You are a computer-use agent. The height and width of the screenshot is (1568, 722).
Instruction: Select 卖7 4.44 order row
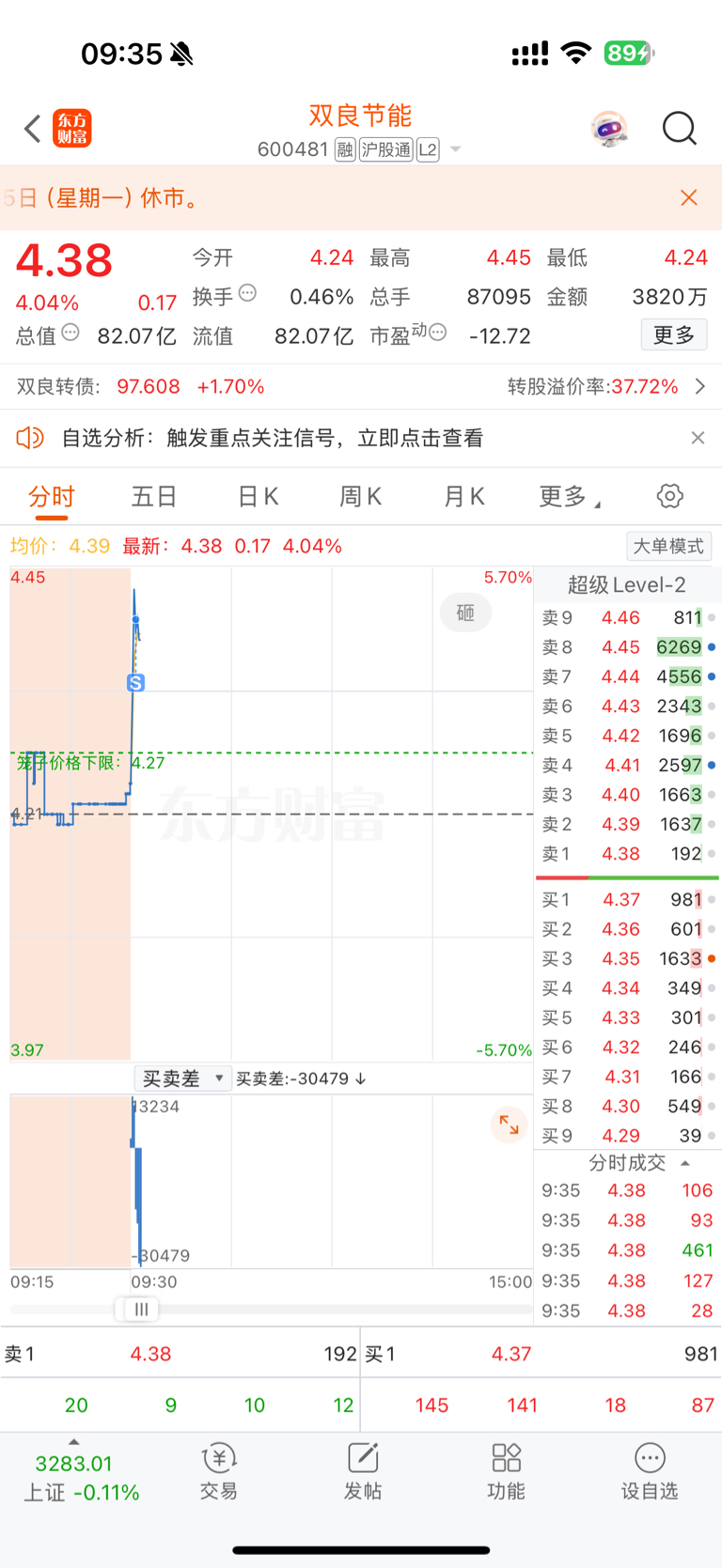[x=628, y=676]
